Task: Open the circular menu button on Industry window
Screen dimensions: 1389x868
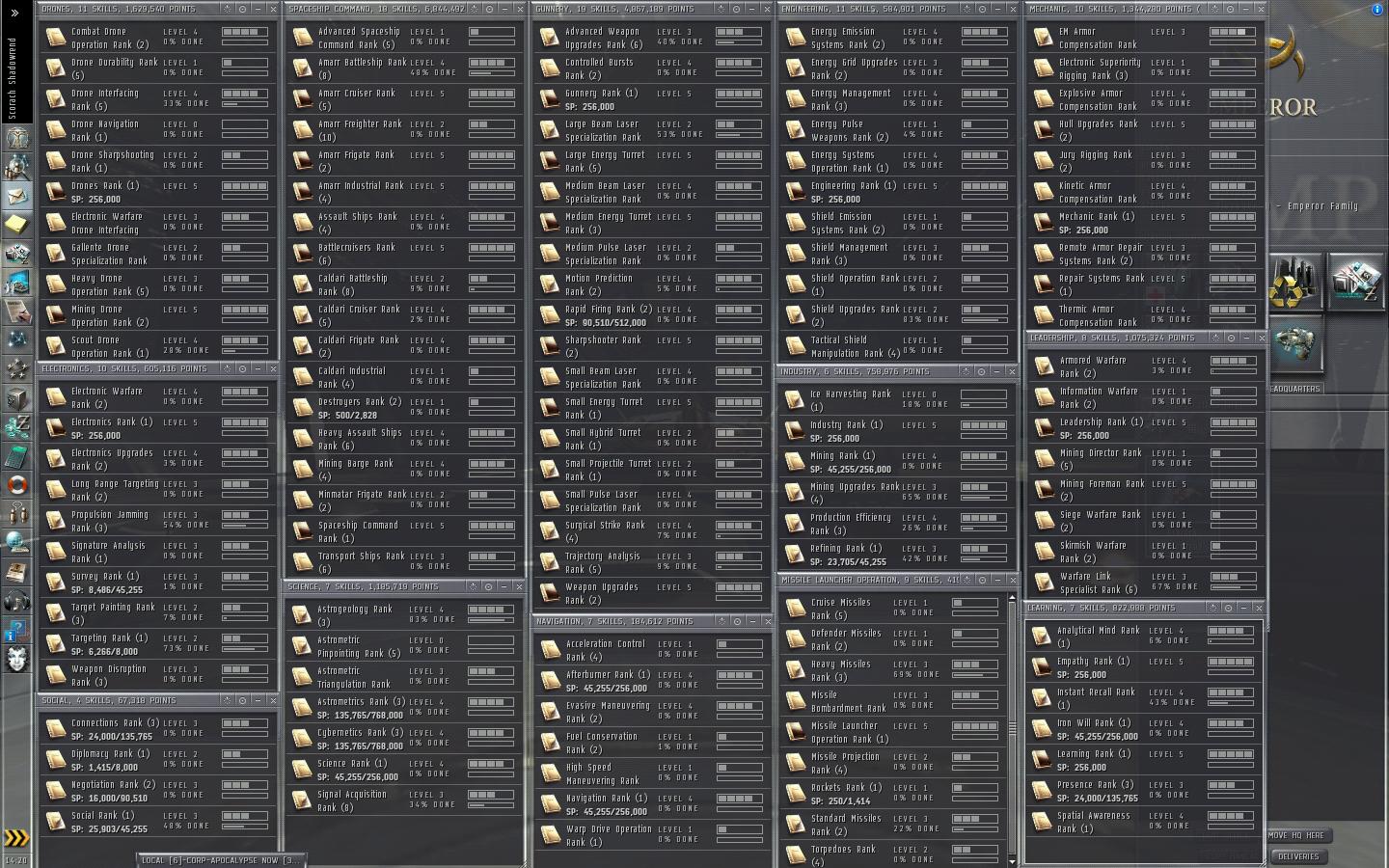Action: (x=981, y=371)
